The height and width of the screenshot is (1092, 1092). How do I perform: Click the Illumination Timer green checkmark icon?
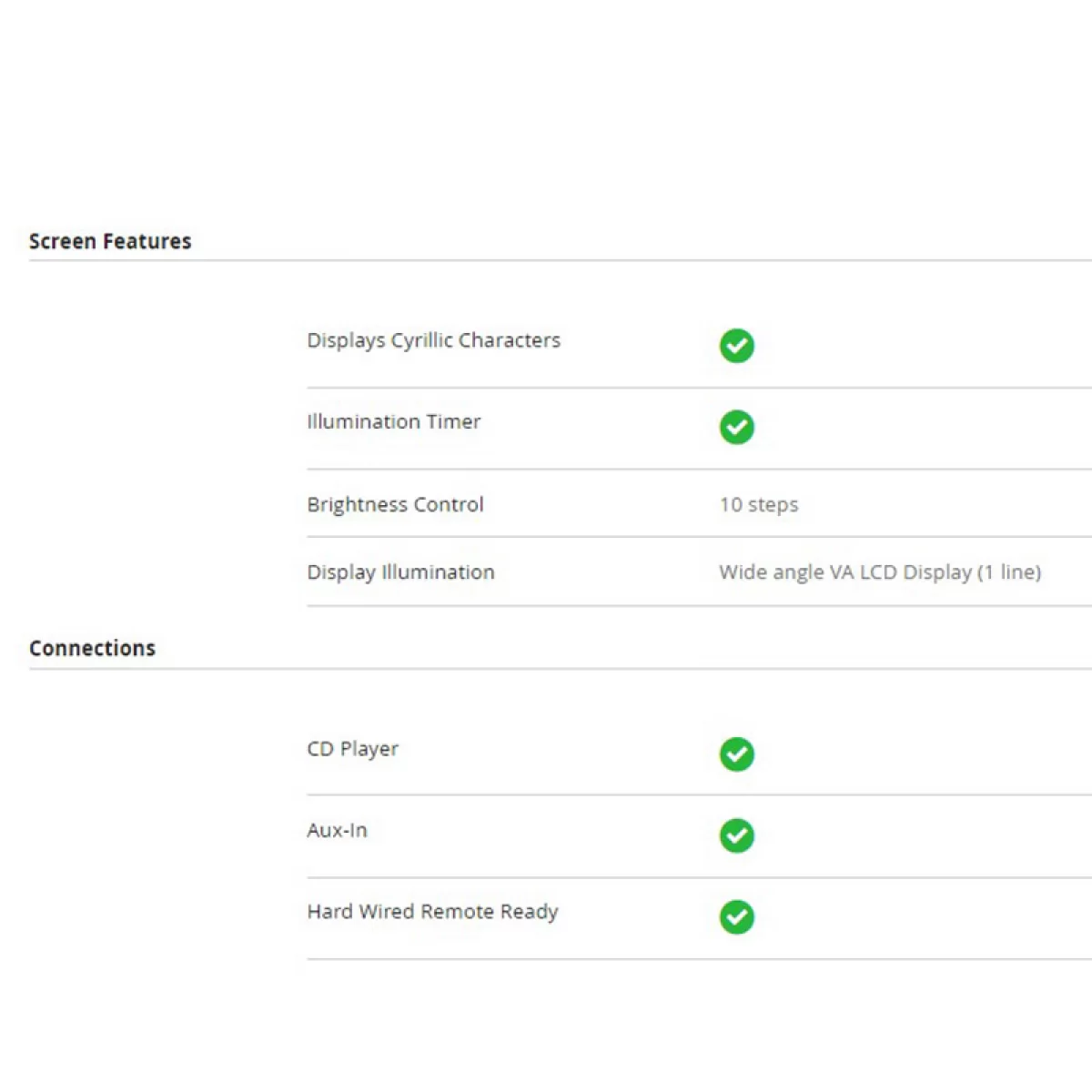(737, 427)
